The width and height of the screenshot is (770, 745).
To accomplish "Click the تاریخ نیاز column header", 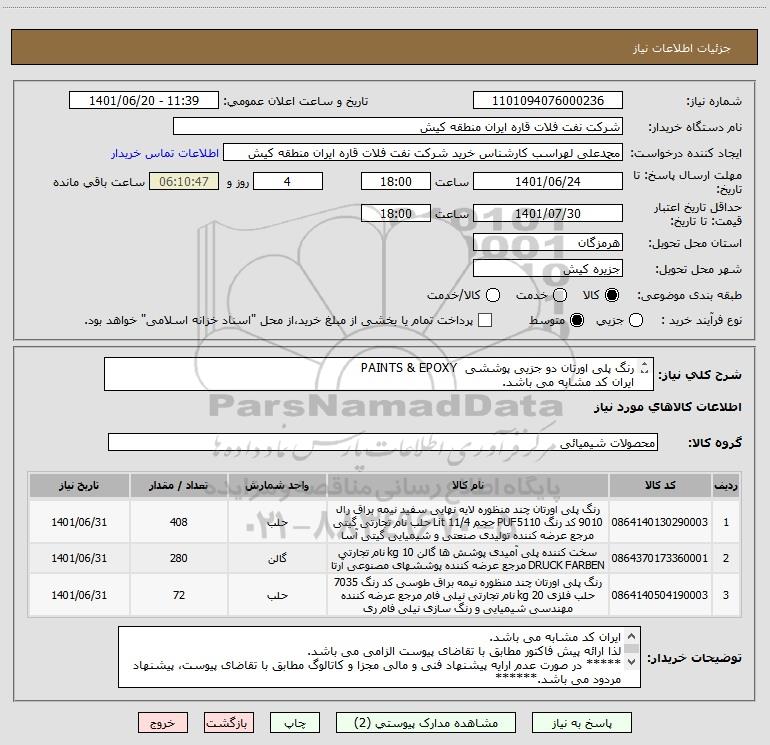I will click(x=79, y=486).
